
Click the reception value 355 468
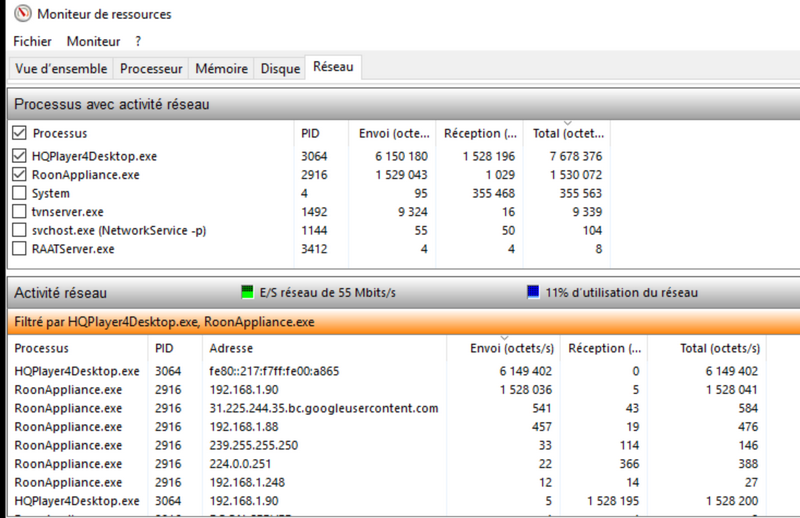click(x=493, y=193)
